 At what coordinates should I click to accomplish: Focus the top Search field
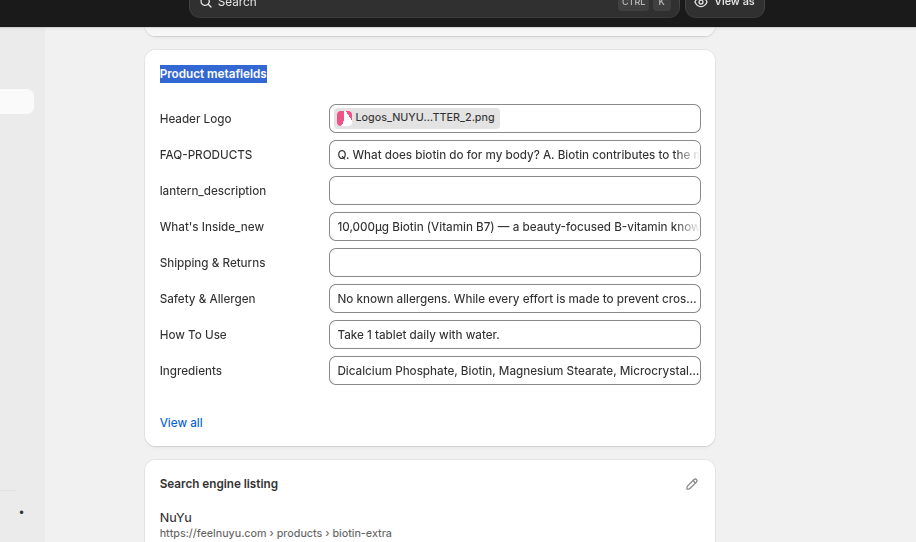[x=400, y=4]
